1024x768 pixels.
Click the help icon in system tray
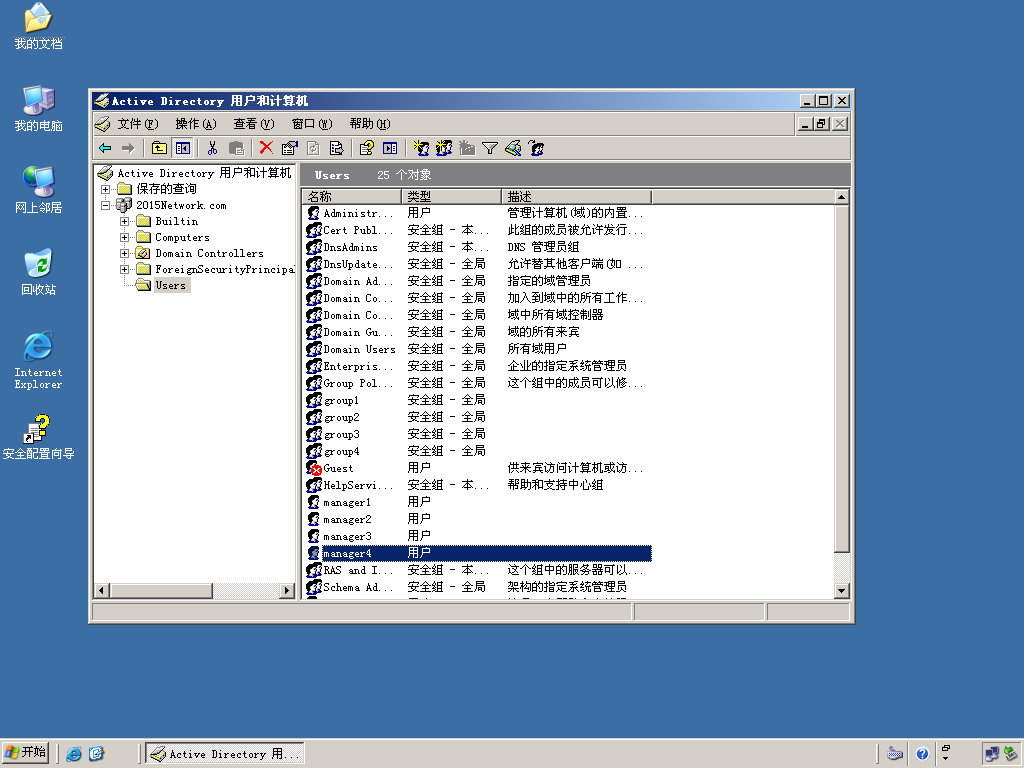click(x=922, y=754)
